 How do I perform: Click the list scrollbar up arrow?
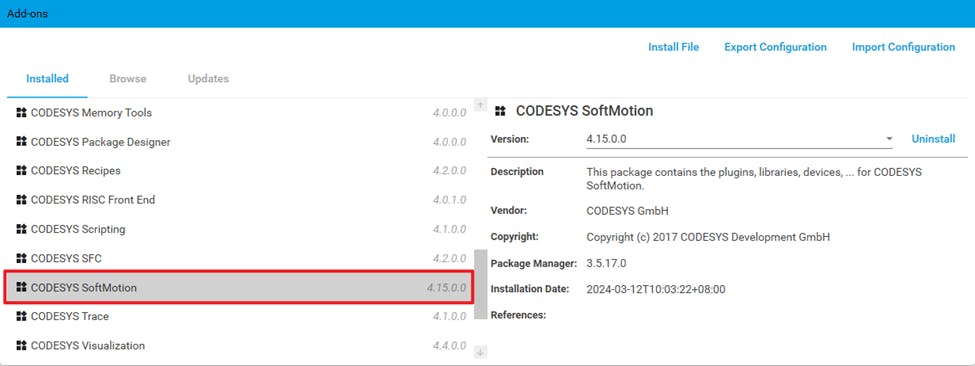coord(480,105)
